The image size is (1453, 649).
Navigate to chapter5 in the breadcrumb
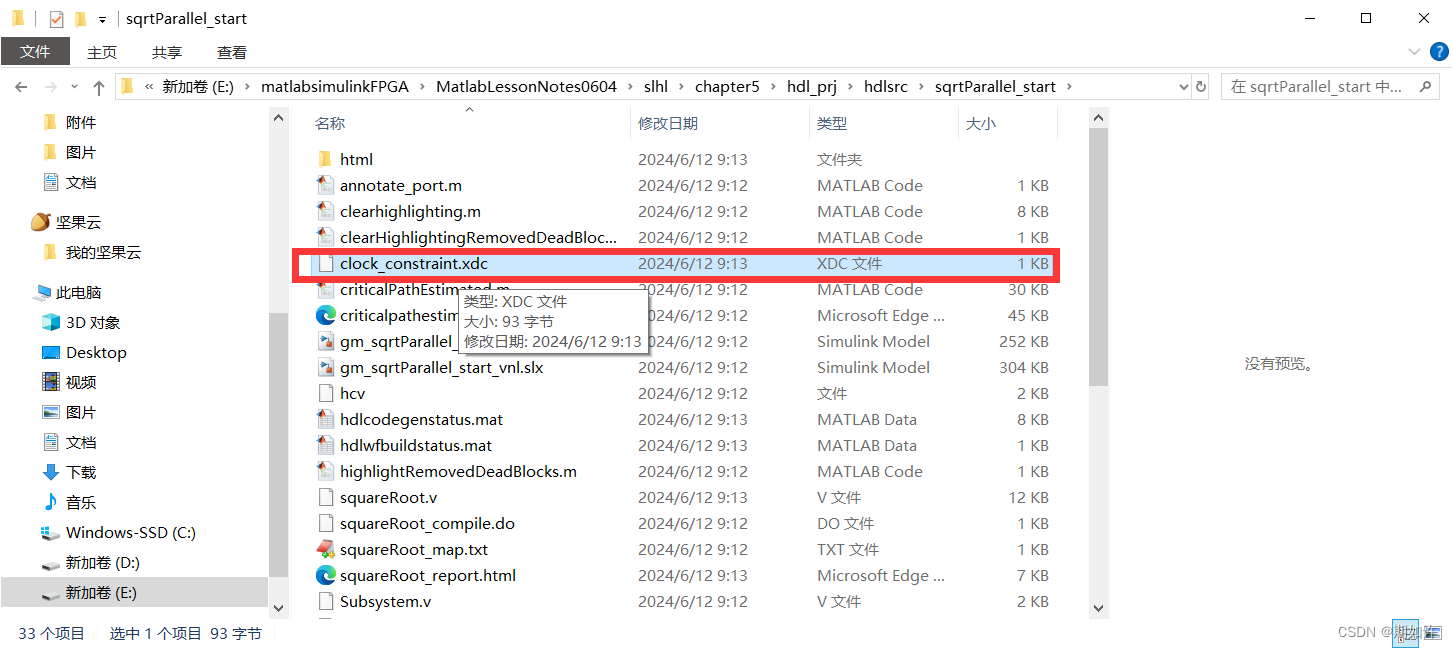728,86
